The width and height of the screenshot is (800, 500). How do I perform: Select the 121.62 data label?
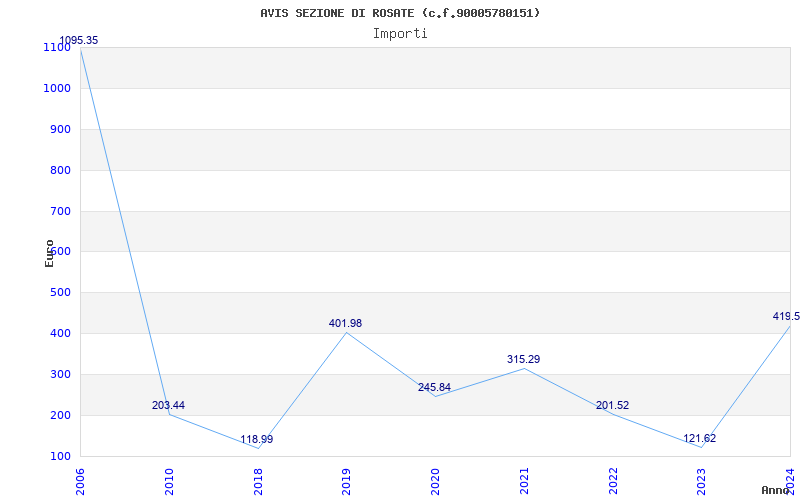click(x=699, y=438)
